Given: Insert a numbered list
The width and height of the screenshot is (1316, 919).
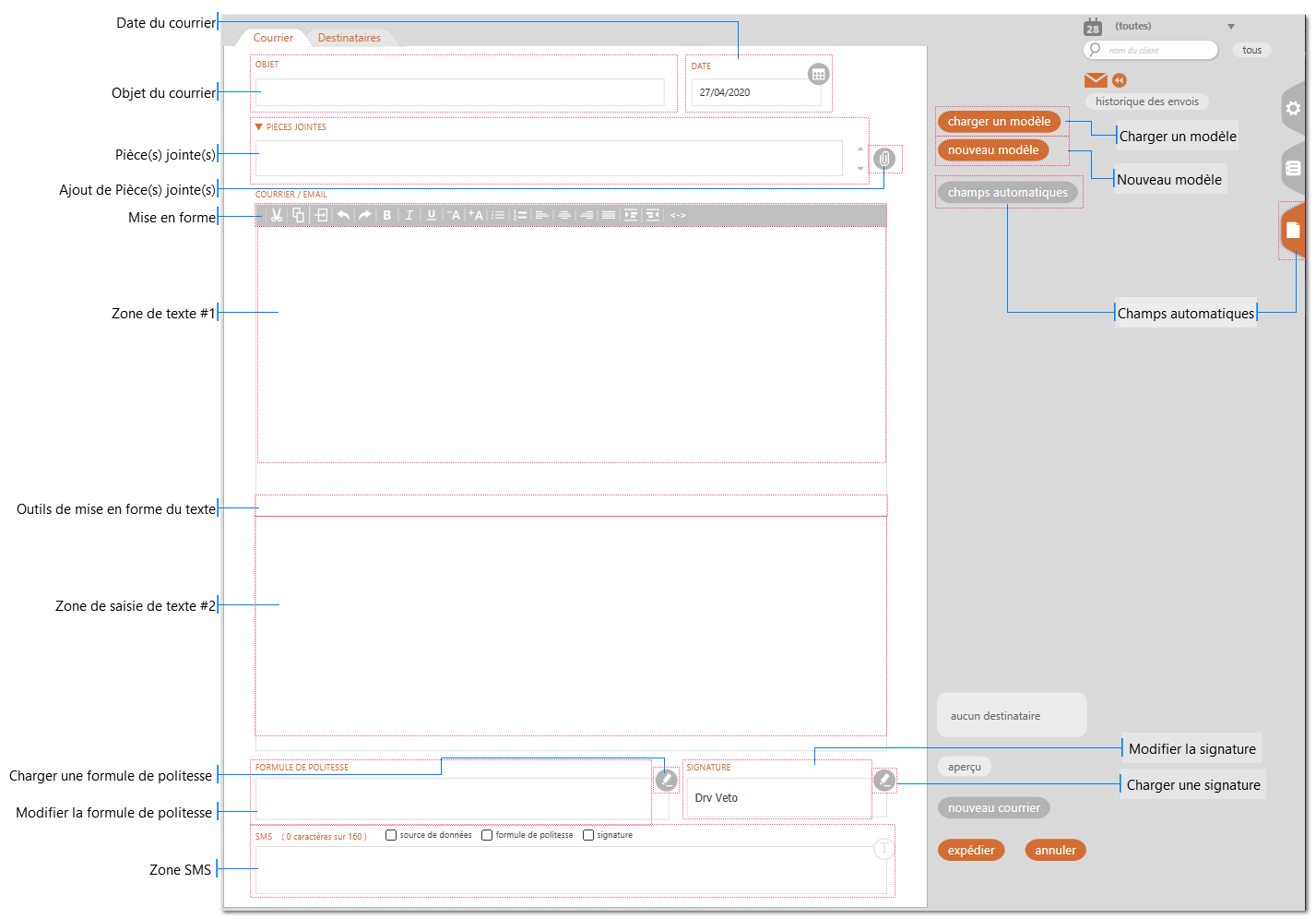Looking at the screenshot, I should (520, 215).
